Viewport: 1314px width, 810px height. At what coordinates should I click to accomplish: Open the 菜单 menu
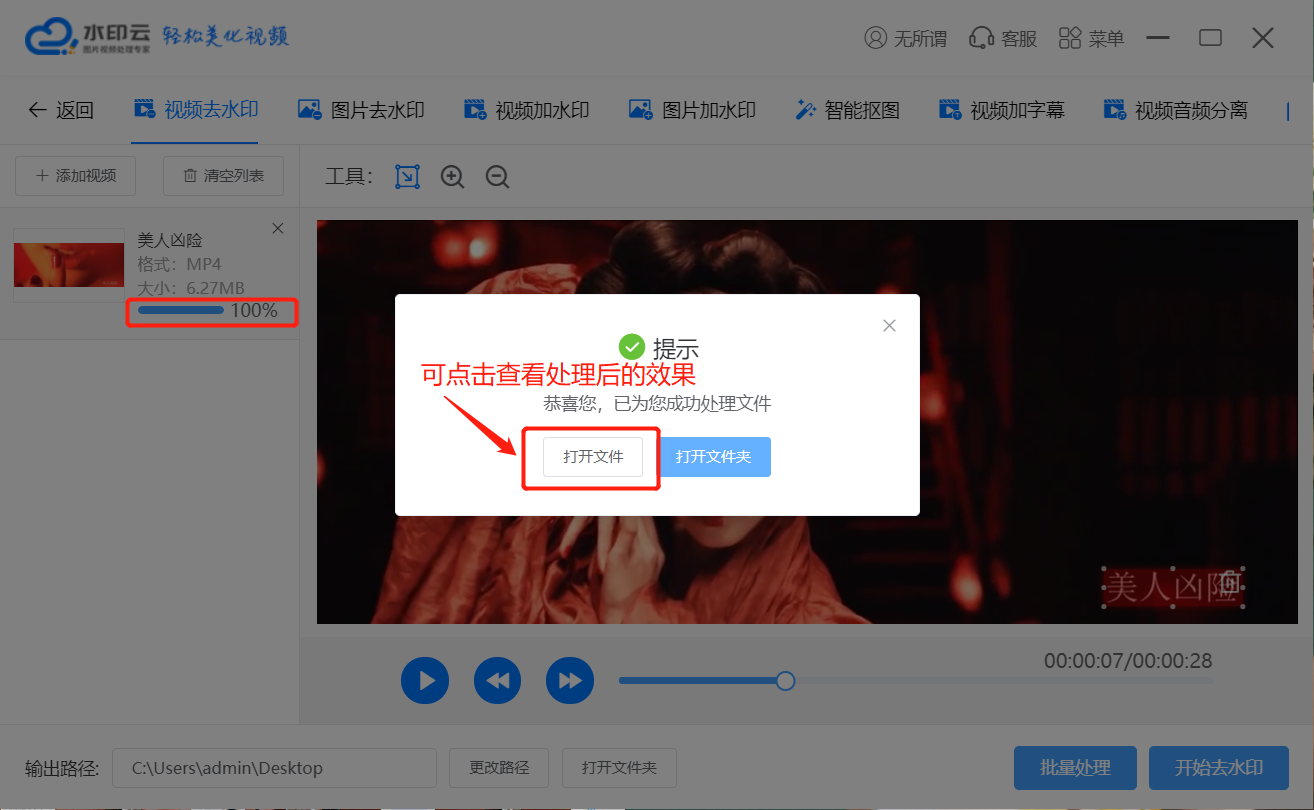click(x=1091, y=38)
